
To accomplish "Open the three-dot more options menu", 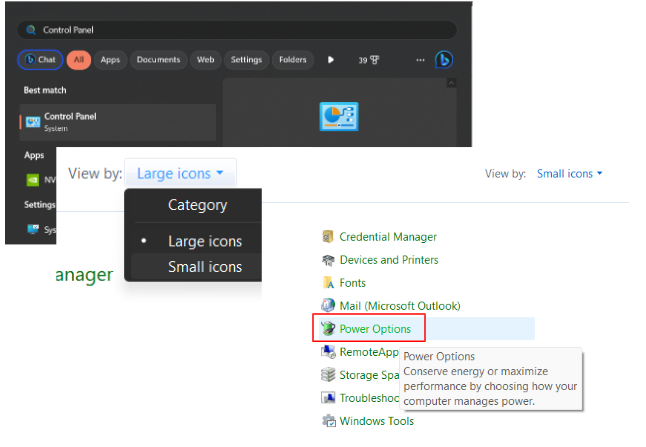I will (x=420, y=60).
